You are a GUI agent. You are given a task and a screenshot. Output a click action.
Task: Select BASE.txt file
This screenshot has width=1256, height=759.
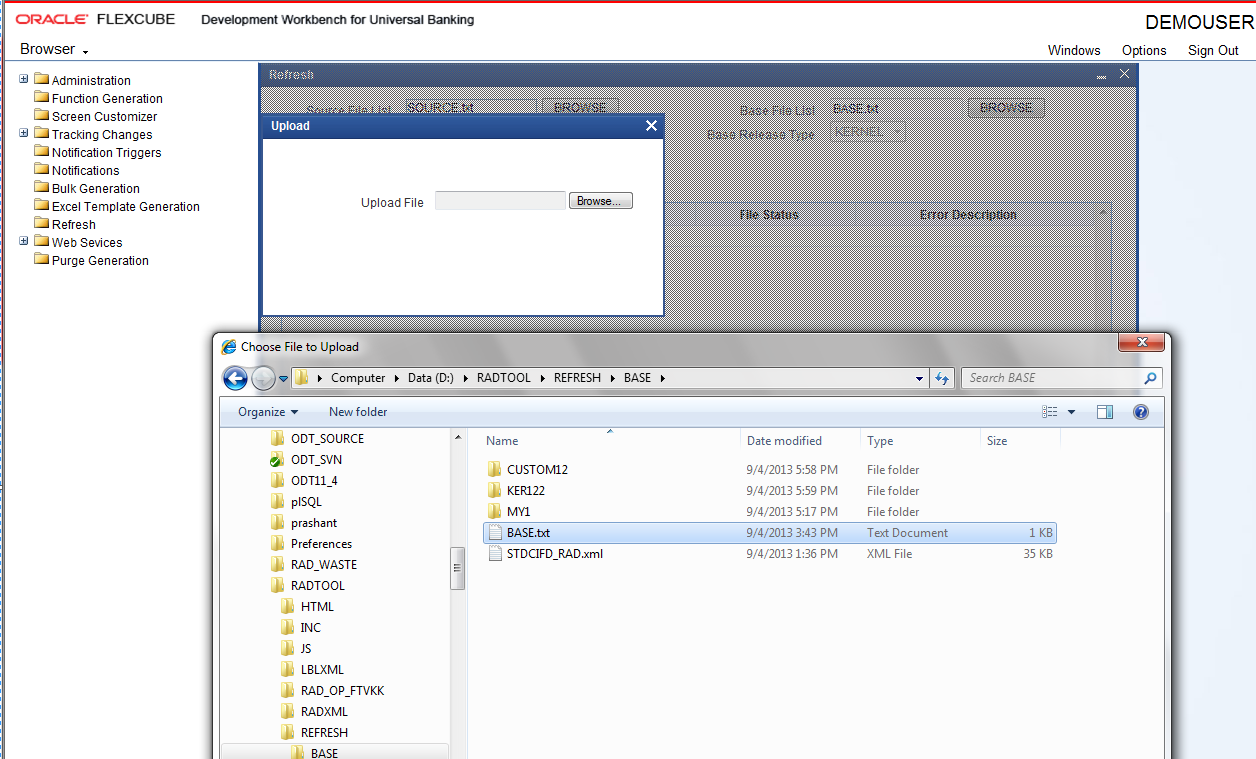click(768, 532)
